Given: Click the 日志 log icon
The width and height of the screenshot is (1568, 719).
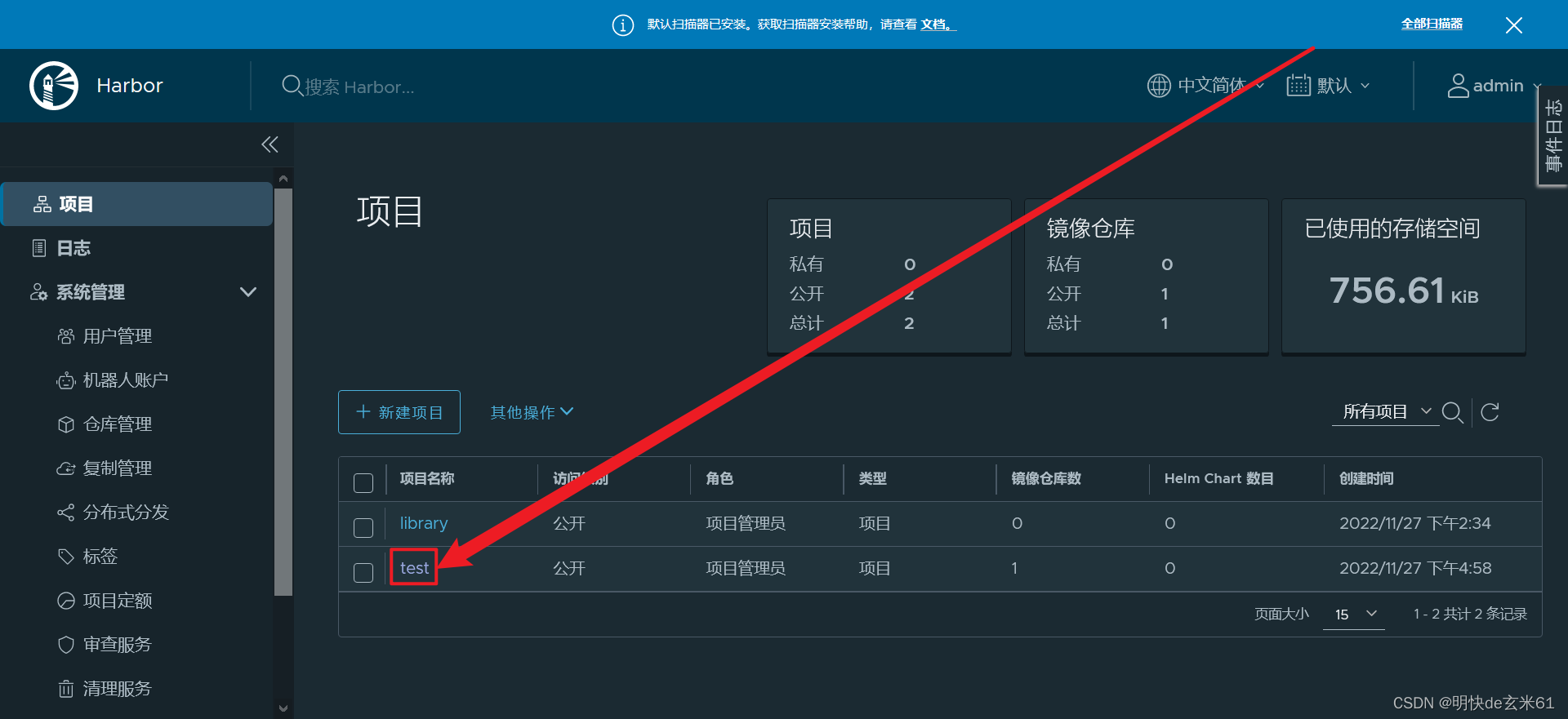Looking at the screenshot, I should point(39,248).
